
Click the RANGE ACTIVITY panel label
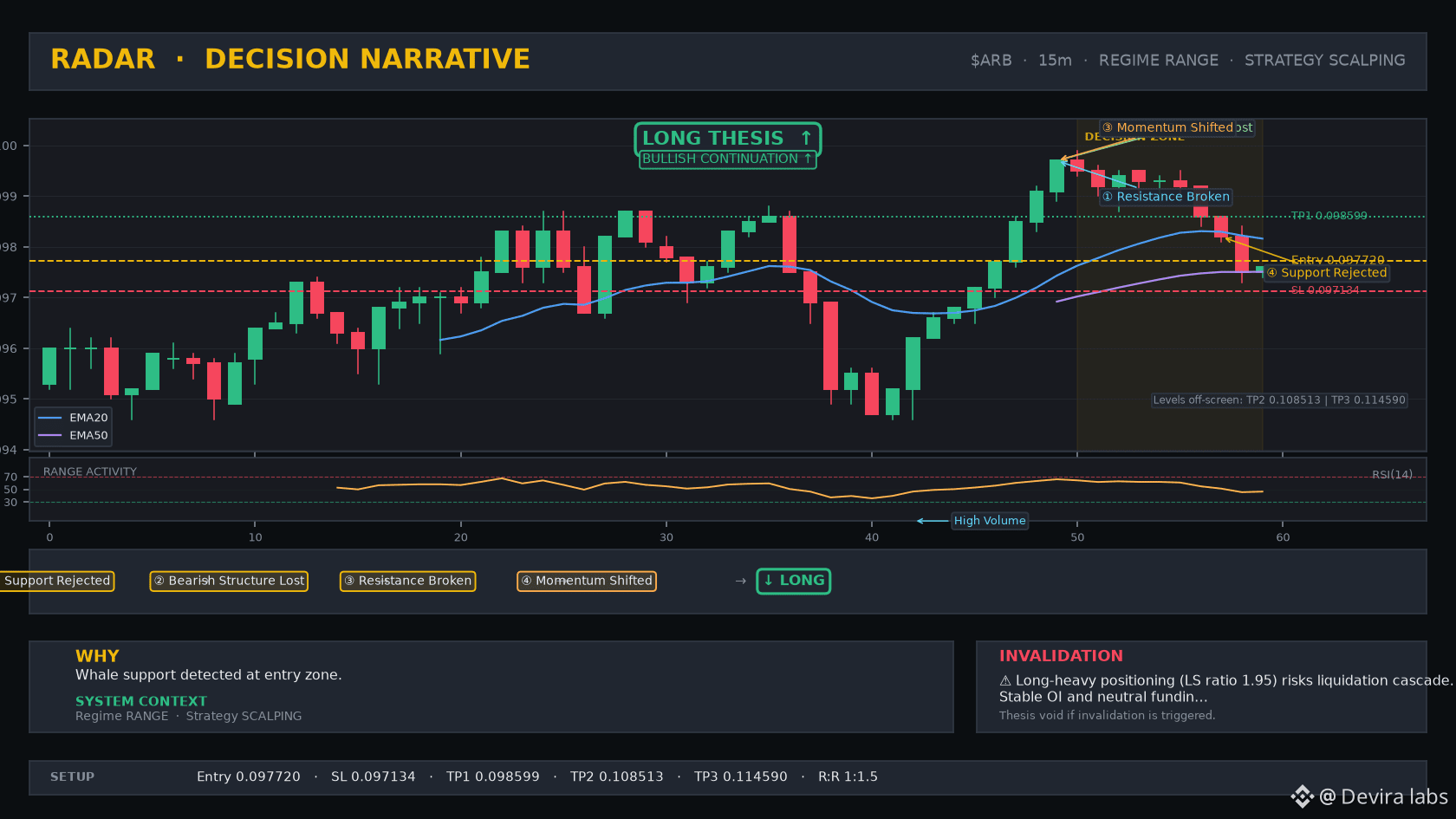coord(90,471)
